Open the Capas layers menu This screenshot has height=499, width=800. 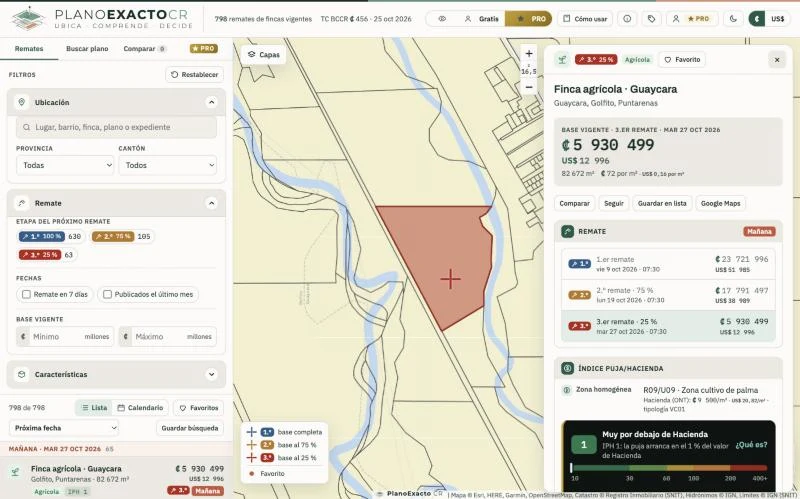(x=264, y=55)
